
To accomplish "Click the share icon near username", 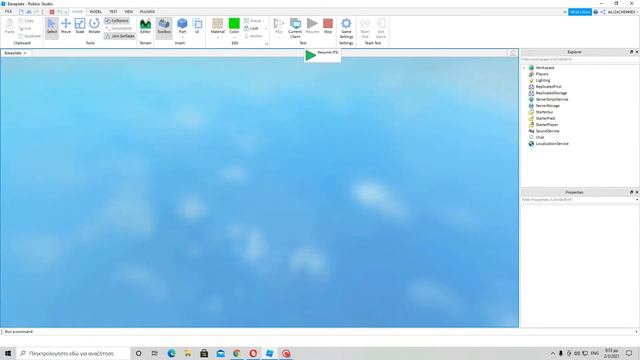I will [603, 12].
